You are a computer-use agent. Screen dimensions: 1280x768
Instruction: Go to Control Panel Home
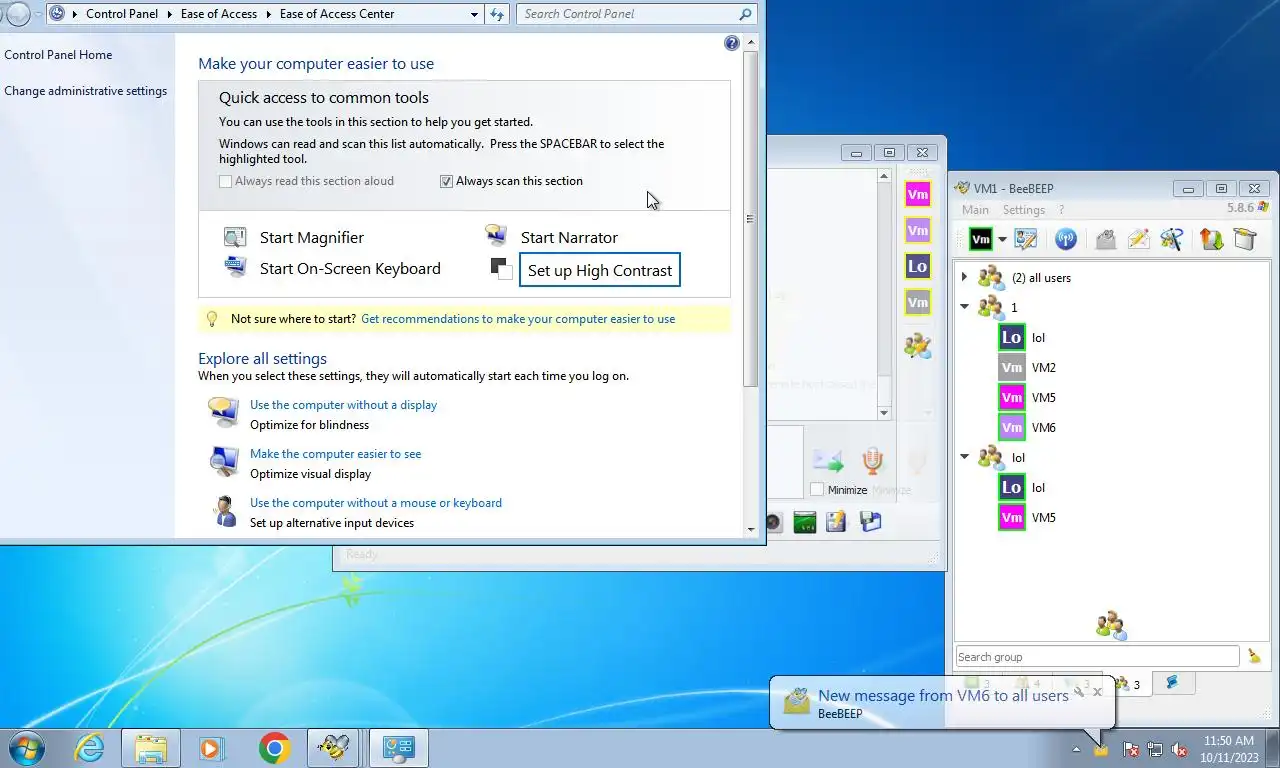point(58,55)
